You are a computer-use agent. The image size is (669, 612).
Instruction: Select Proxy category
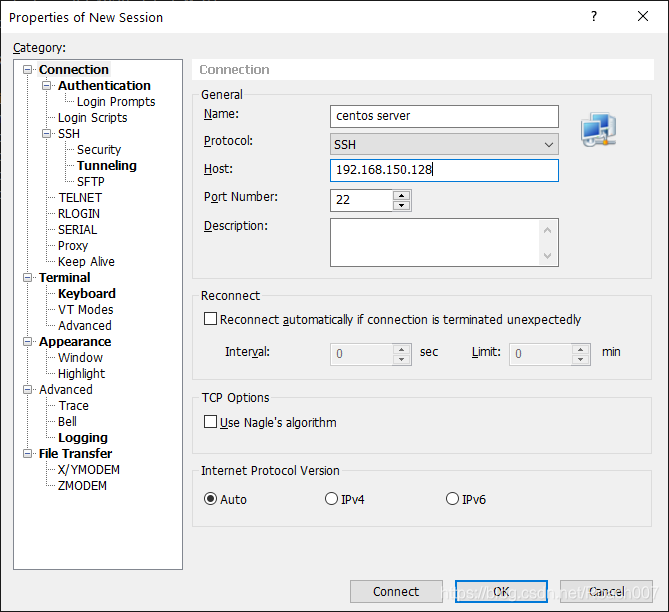(x=73, y=245)
